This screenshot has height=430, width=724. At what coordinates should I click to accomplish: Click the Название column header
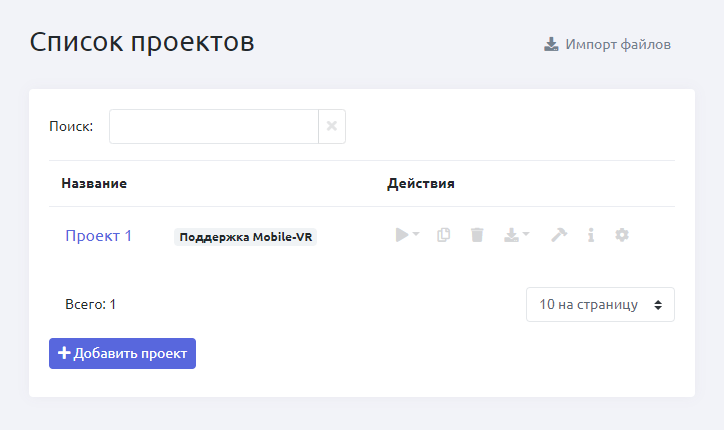coord(94,184)
